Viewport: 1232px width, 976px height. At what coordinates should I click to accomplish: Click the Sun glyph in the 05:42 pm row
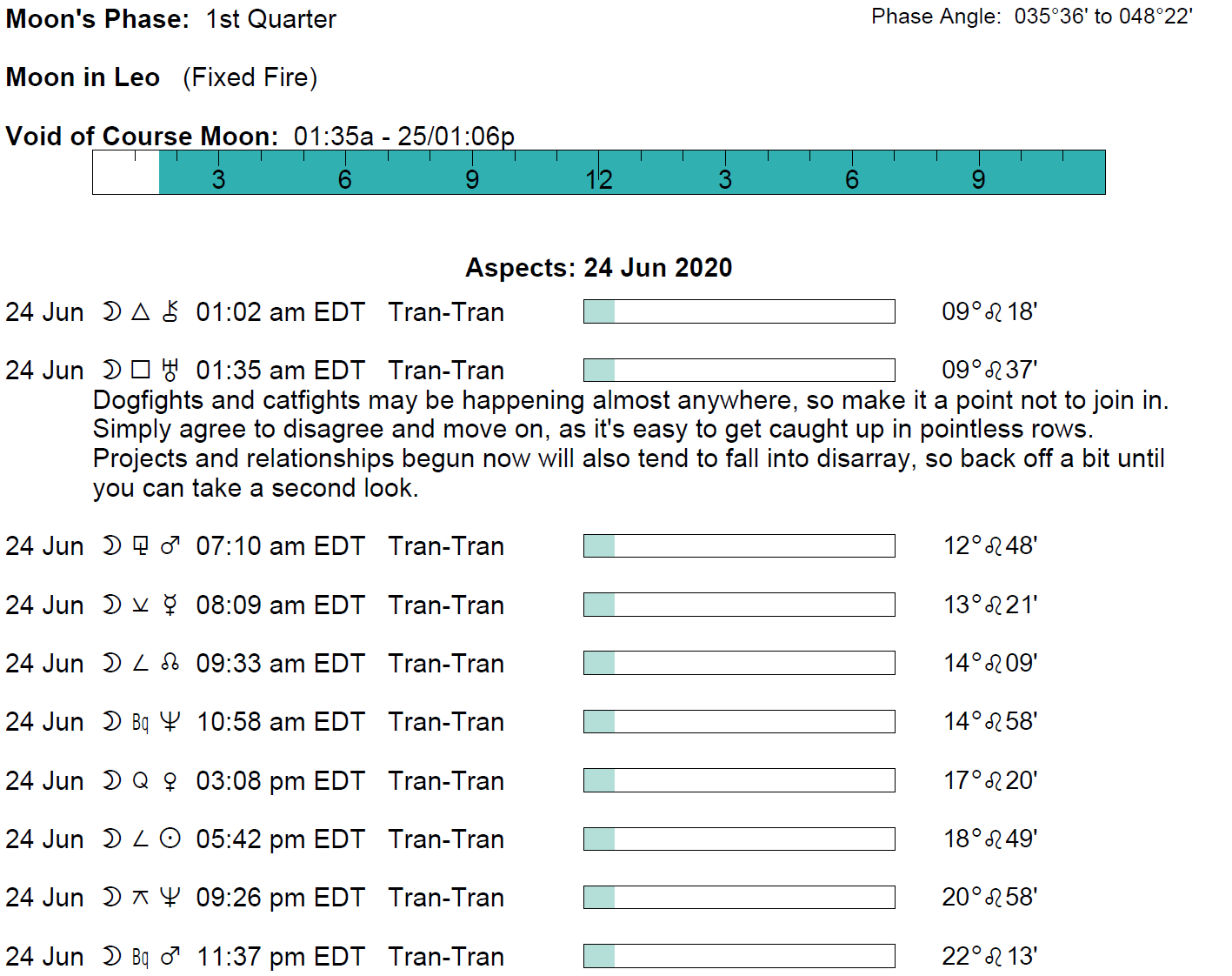pyautogui.click(x=170, y=839)
